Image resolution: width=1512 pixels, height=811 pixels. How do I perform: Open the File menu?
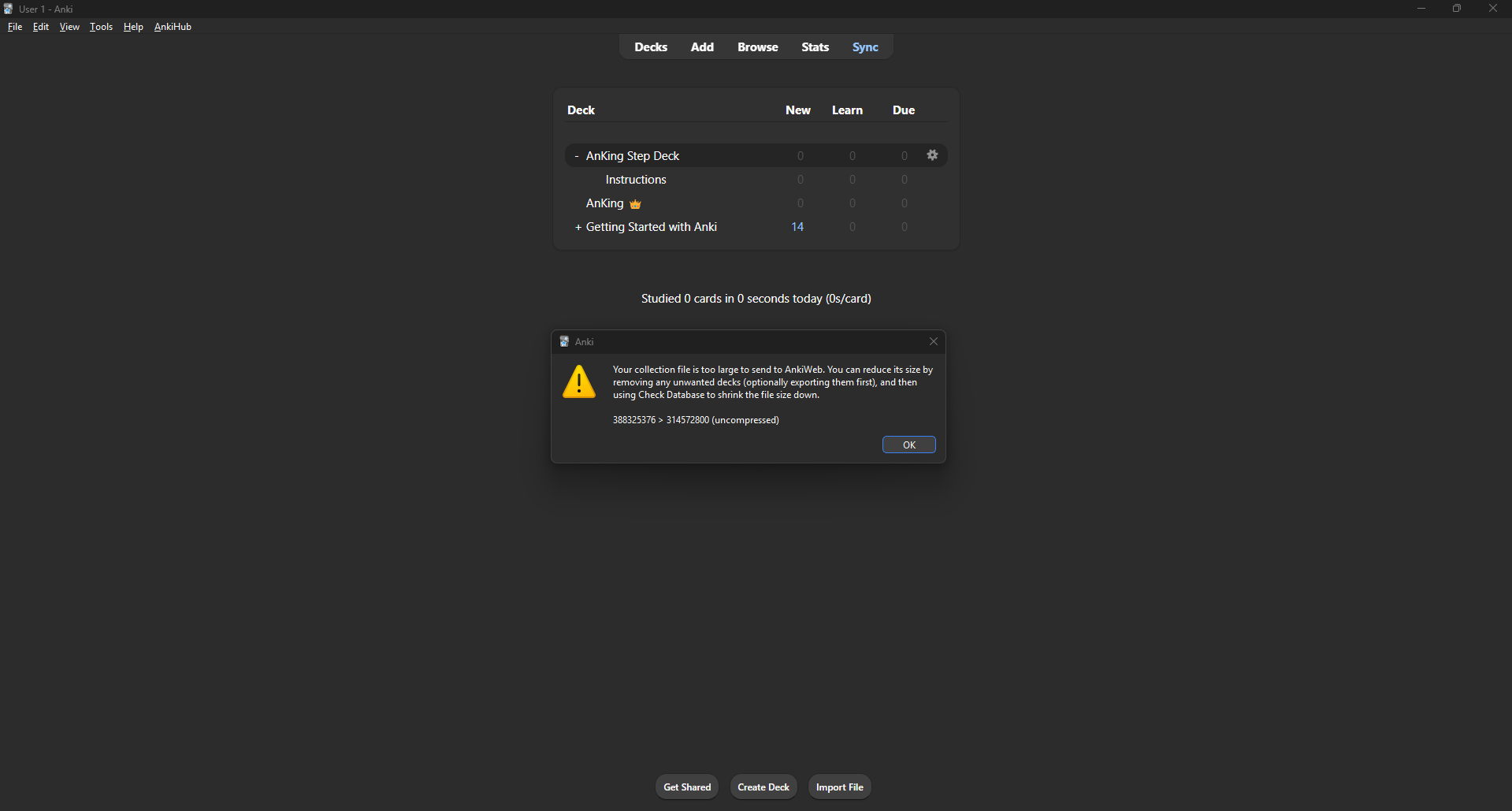[x=15, y=27]
